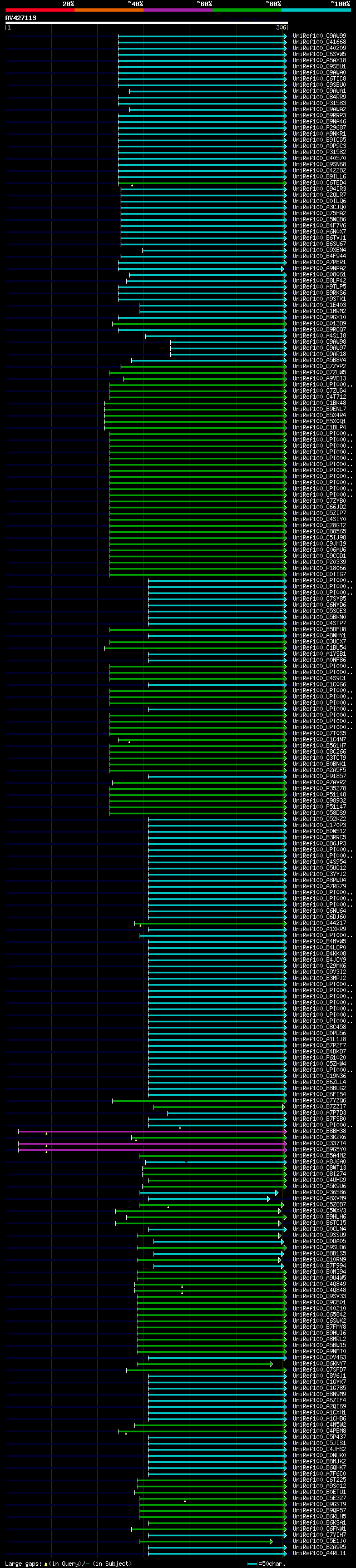Select the UniRef100_B6KNY7 label
356x1568 pixels.
coord(319,1363)
